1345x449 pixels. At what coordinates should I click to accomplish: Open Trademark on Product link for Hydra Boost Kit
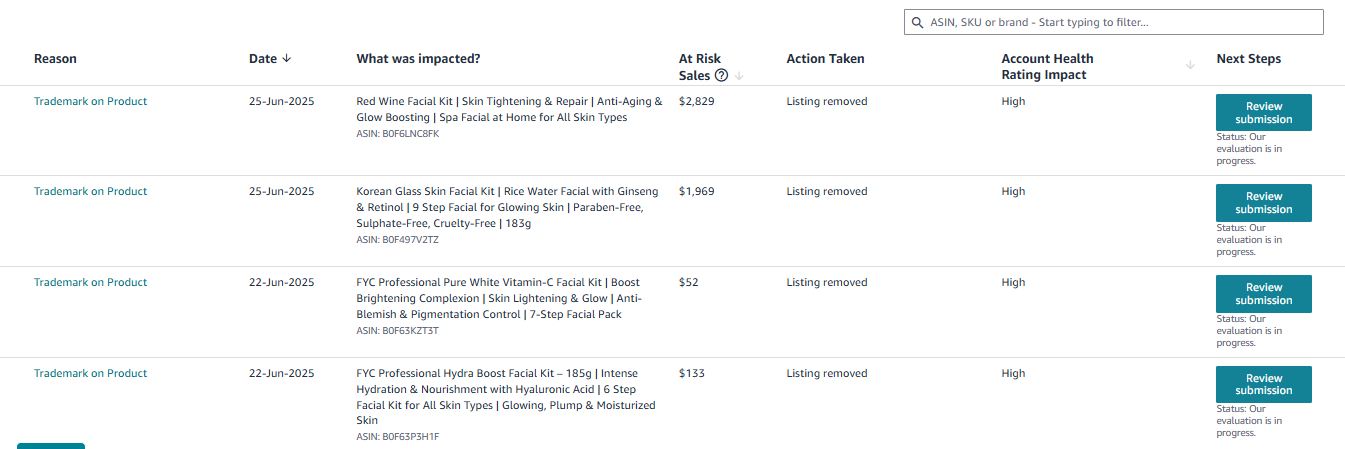tap(90, 373)
